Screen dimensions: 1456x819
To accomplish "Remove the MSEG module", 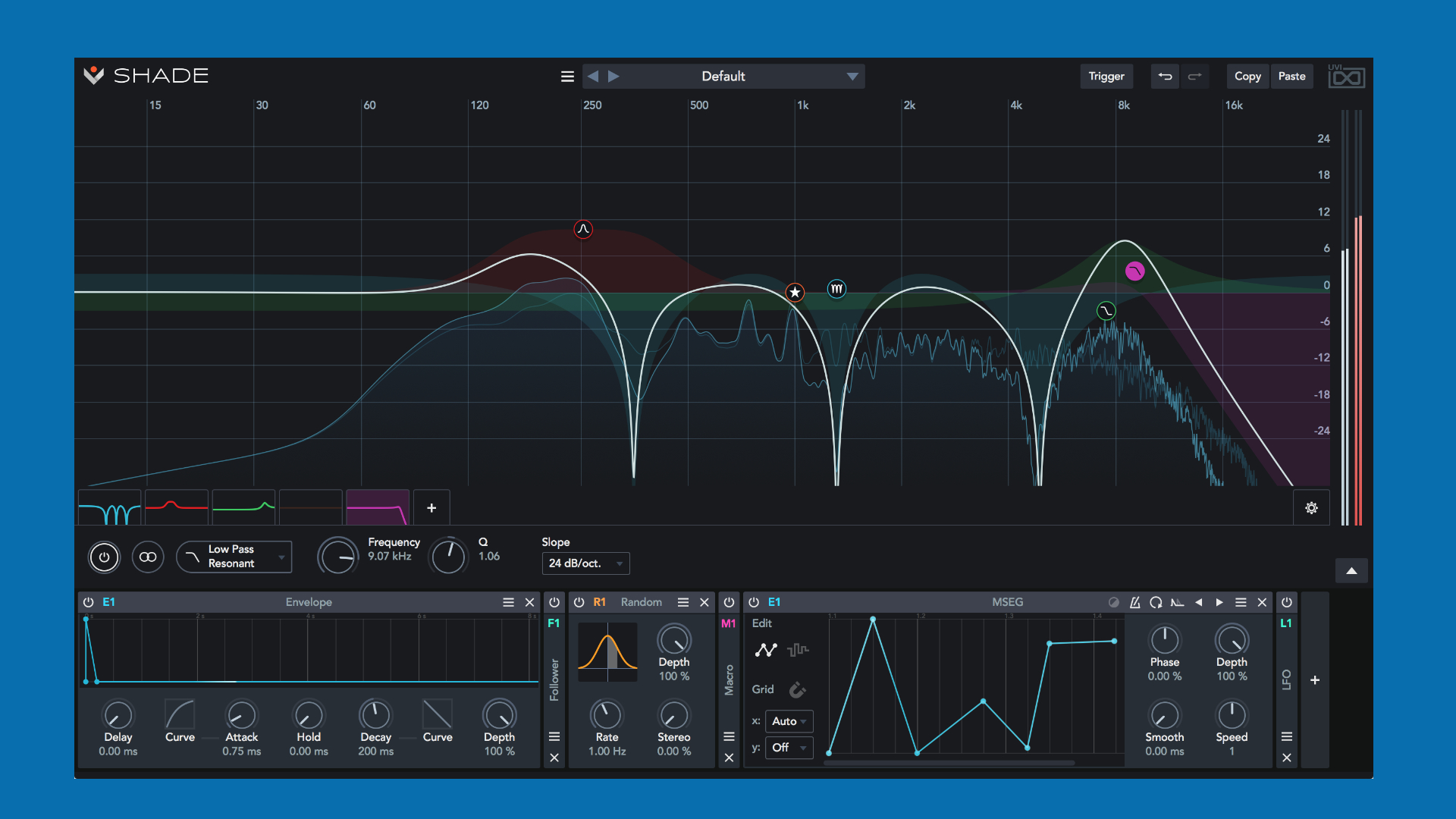I will point(1262,602).
